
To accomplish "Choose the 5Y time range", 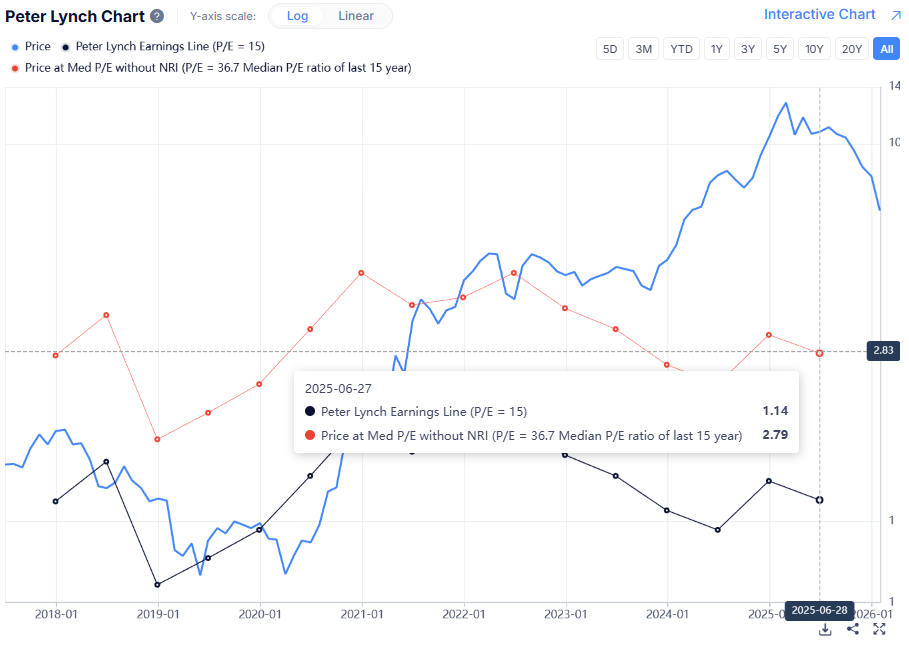I will 780,49.
